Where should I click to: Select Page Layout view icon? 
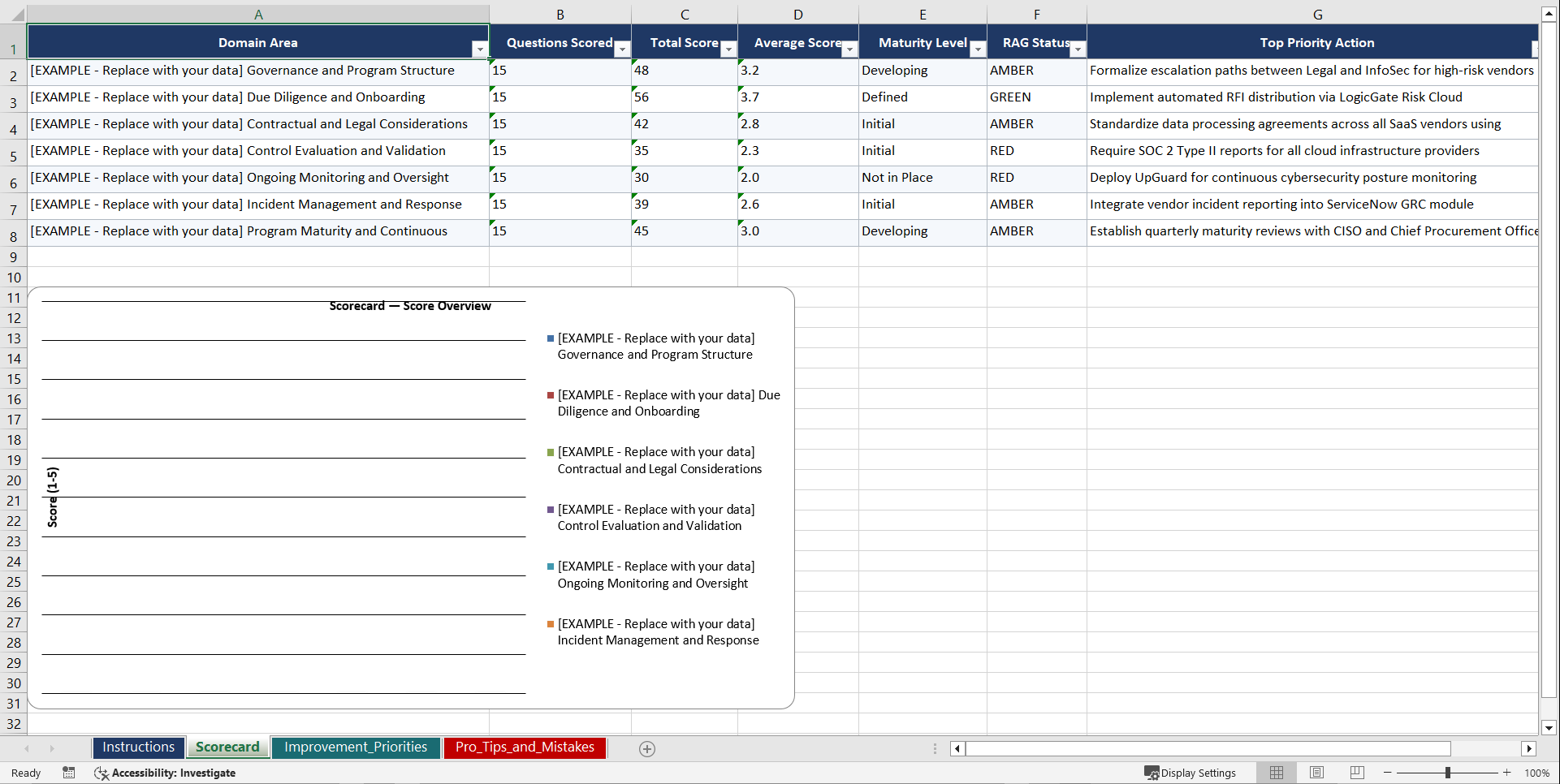(1316, 773)
